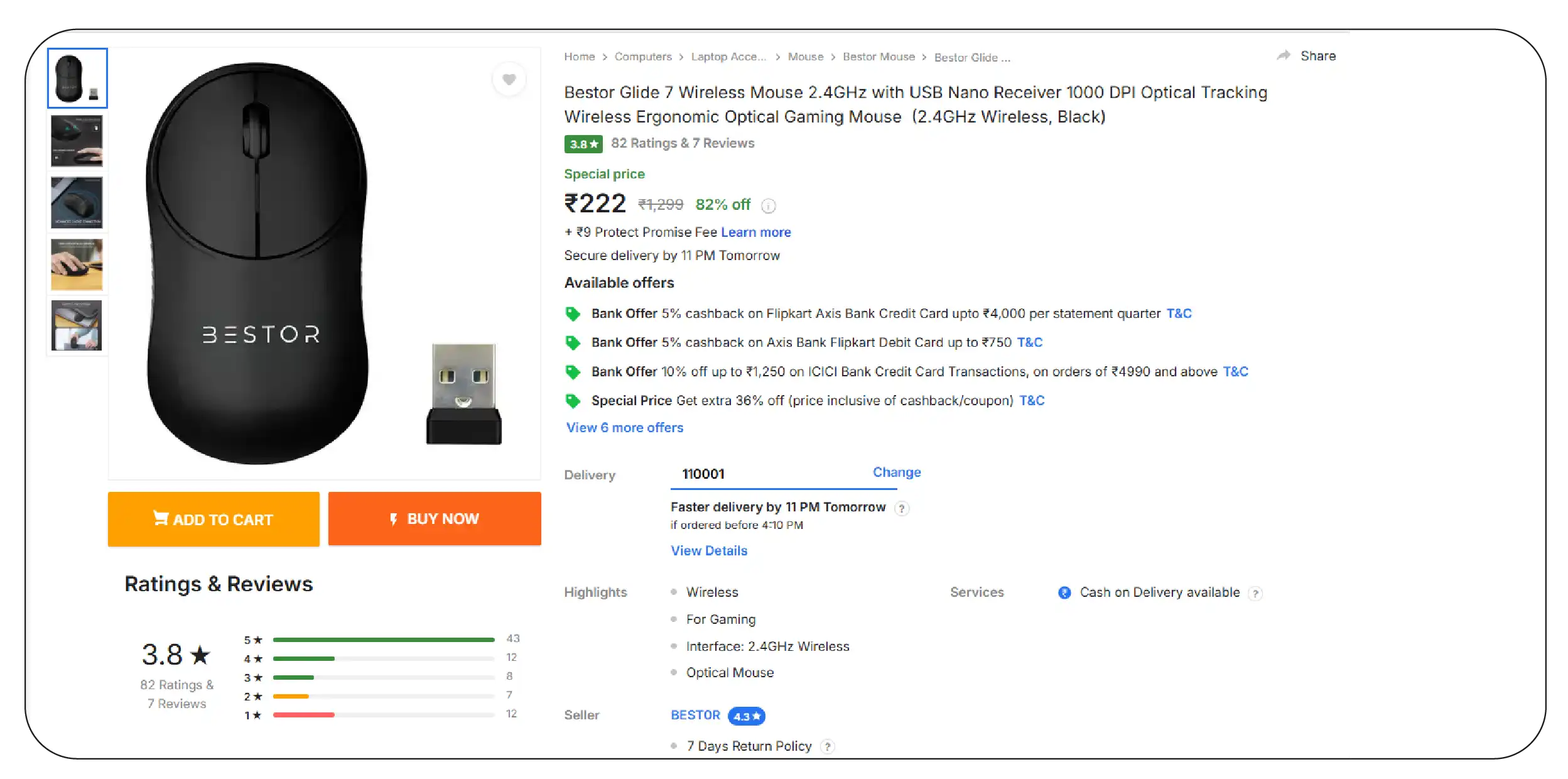Click the Share arrow icon

click(1284, 56)
